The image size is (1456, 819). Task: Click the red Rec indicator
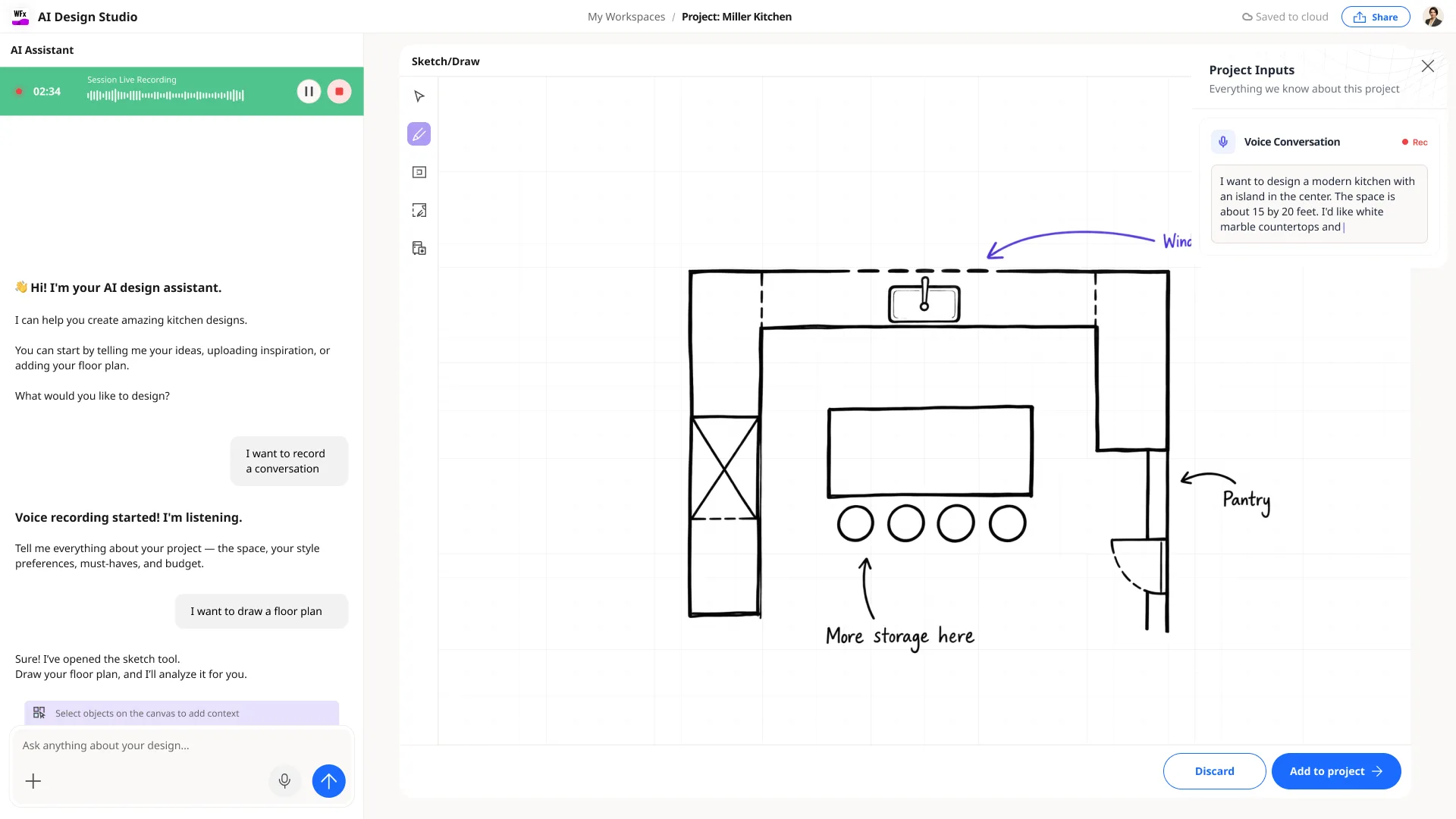(x=1414, y=143)
